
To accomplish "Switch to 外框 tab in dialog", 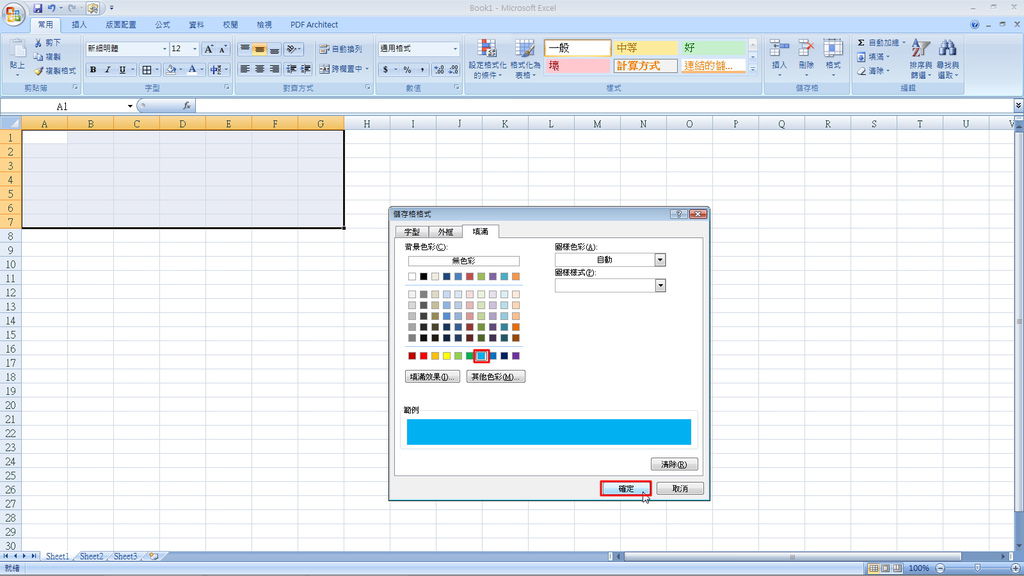I will pyautogui.click(x=445, y=232).
